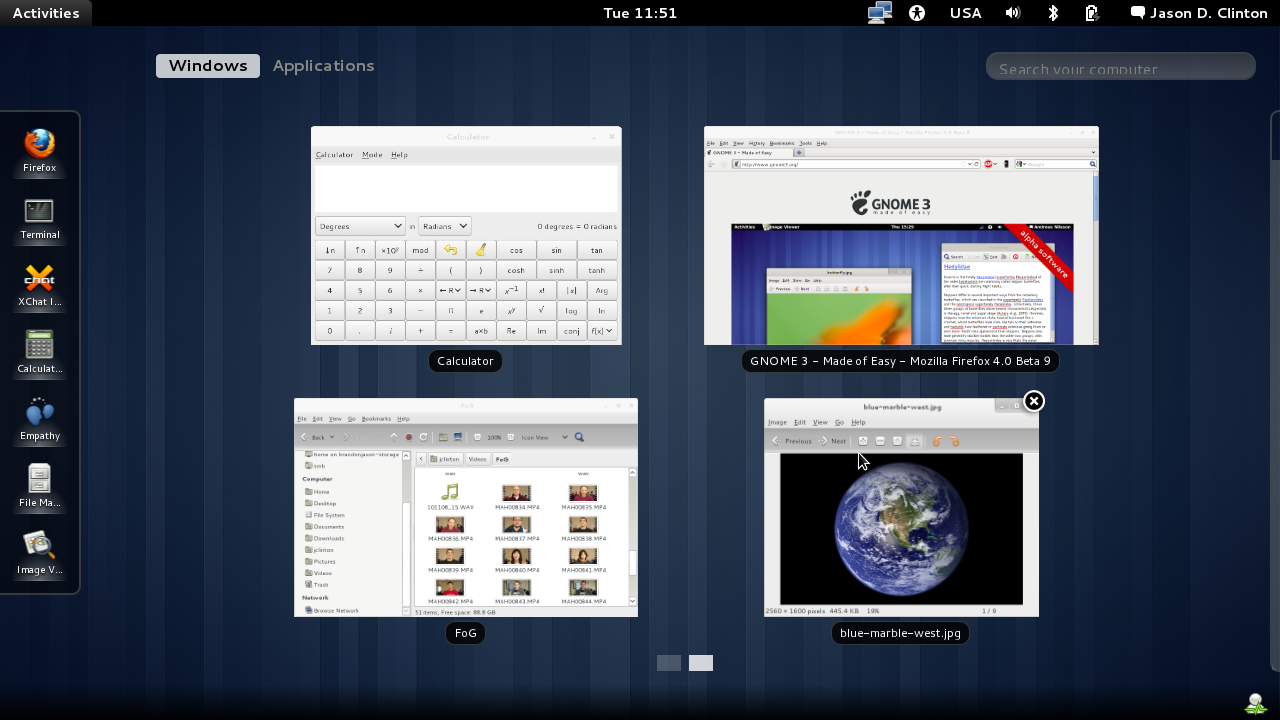Switch to the Applications view
This screenshot has height=720, width=1280.
323,65
